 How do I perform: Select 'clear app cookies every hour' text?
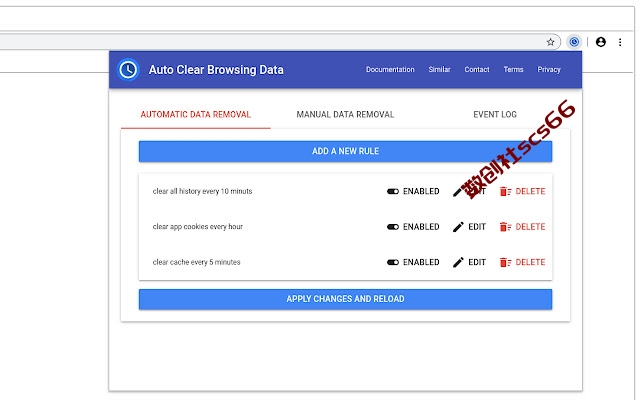click(198, 227)
